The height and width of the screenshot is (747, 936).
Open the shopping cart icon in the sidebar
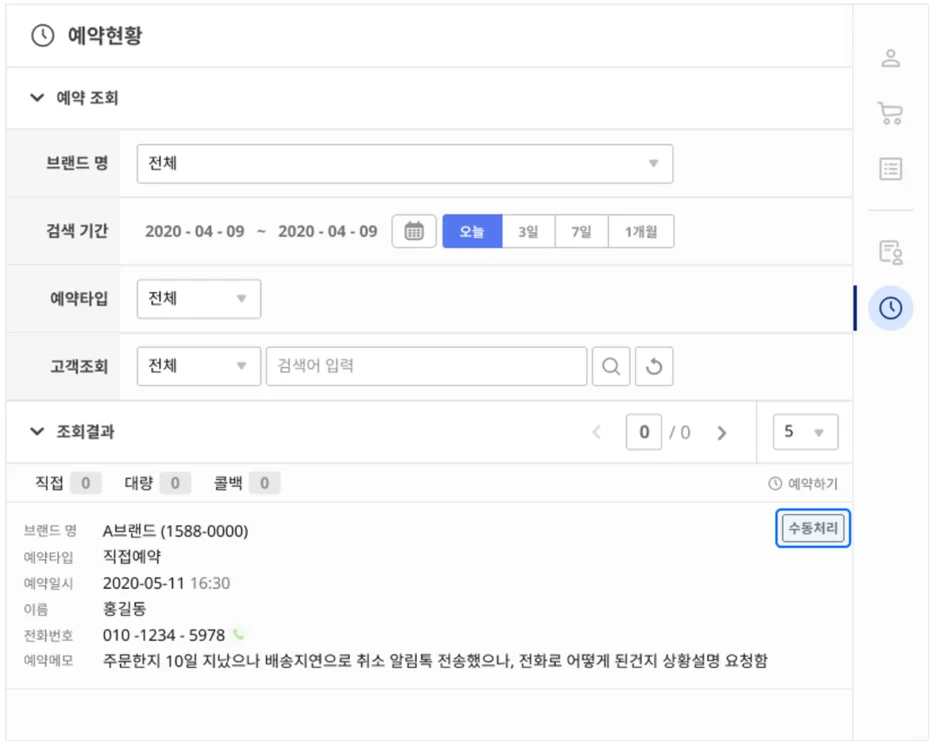pyautogui.click(x=891, y=113)
